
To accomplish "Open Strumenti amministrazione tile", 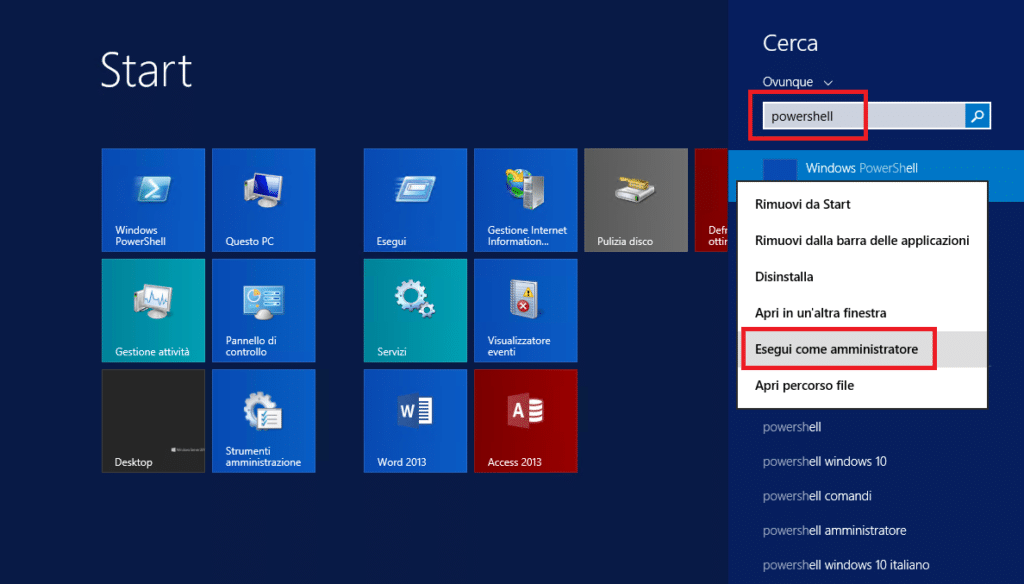I will [263, 421].
